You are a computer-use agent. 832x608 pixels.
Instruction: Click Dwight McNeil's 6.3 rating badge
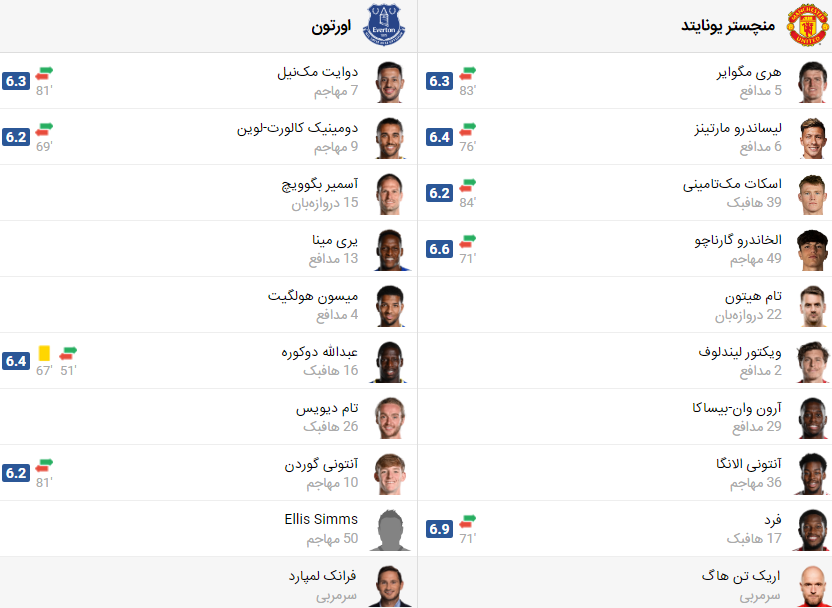point(15,81)
